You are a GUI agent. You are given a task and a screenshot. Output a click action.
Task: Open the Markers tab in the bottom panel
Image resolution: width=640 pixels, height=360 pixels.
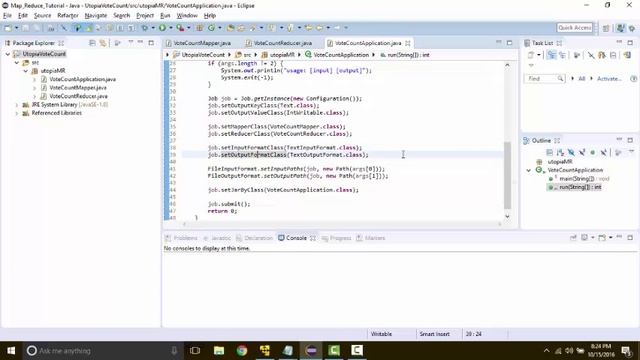pyautogui.click(x=371, y=238)
